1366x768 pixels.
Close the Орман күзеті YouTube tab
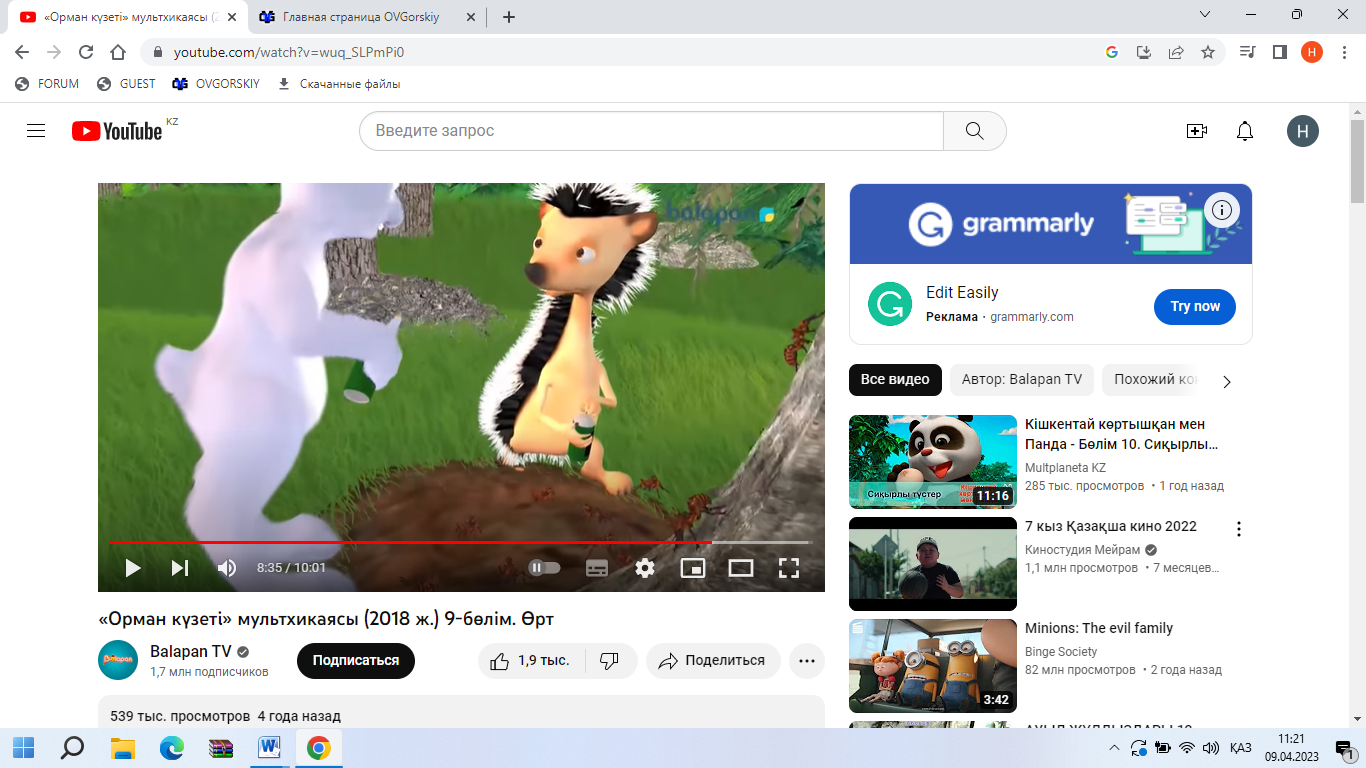click(x=232, y=17)
